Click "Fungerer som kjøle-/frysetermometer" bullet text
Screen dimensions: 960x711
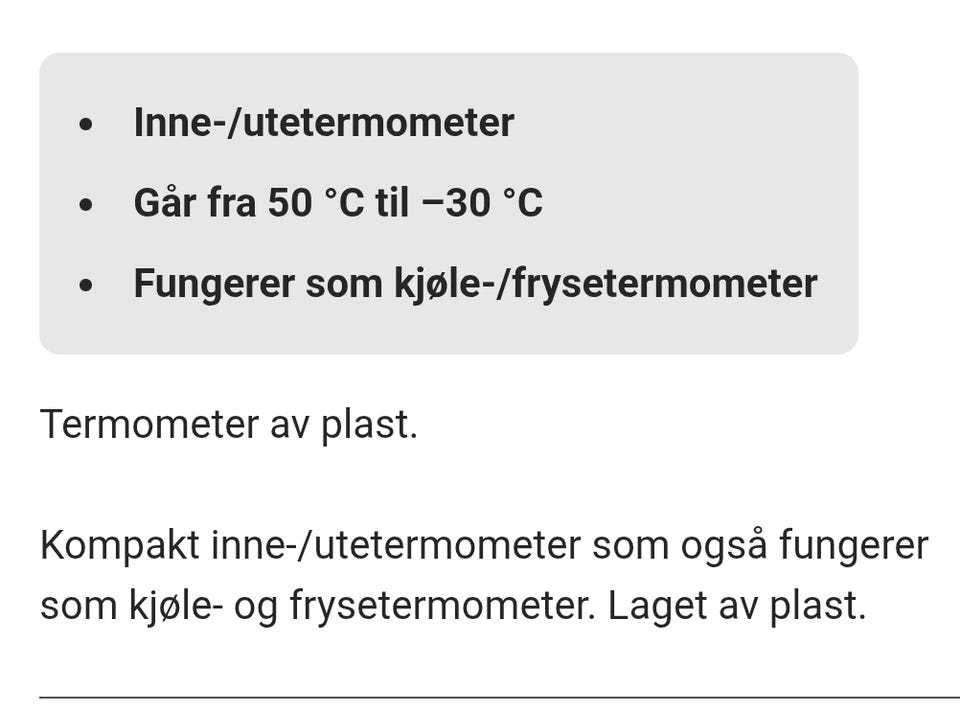point(476,284)
